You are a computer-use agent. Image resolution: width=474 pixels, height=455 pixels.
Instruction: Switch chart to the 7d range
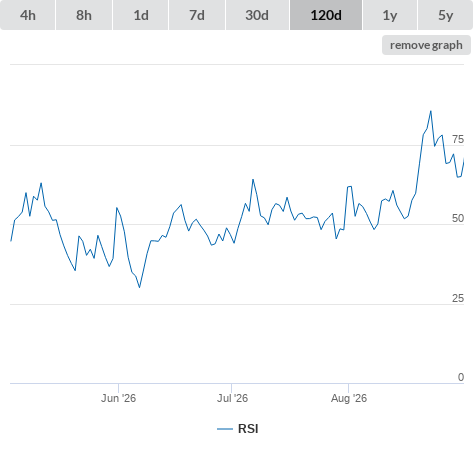click(x=197, y=15)
